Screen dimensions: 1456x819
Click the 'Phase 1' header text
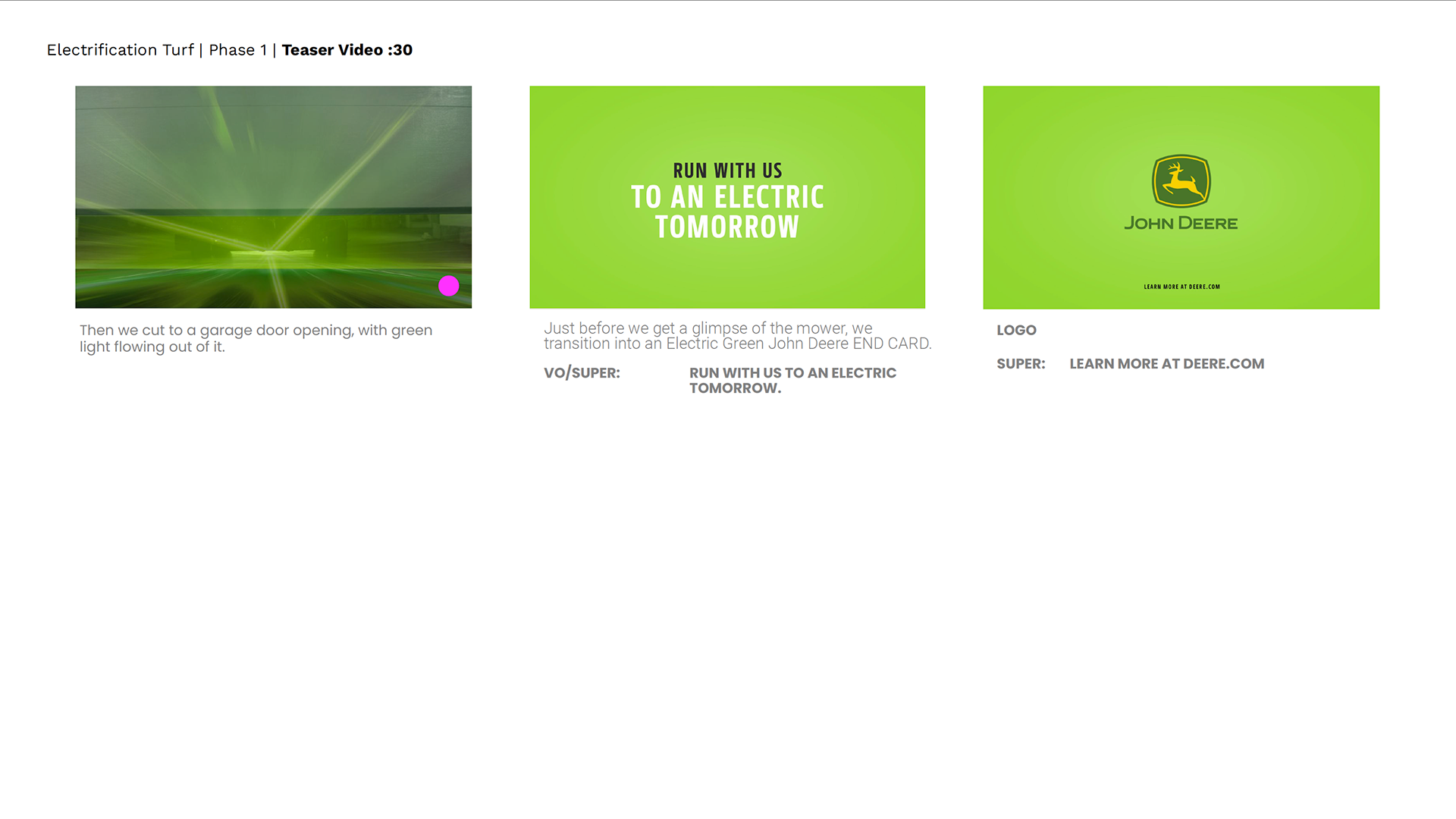pos(238,50)
